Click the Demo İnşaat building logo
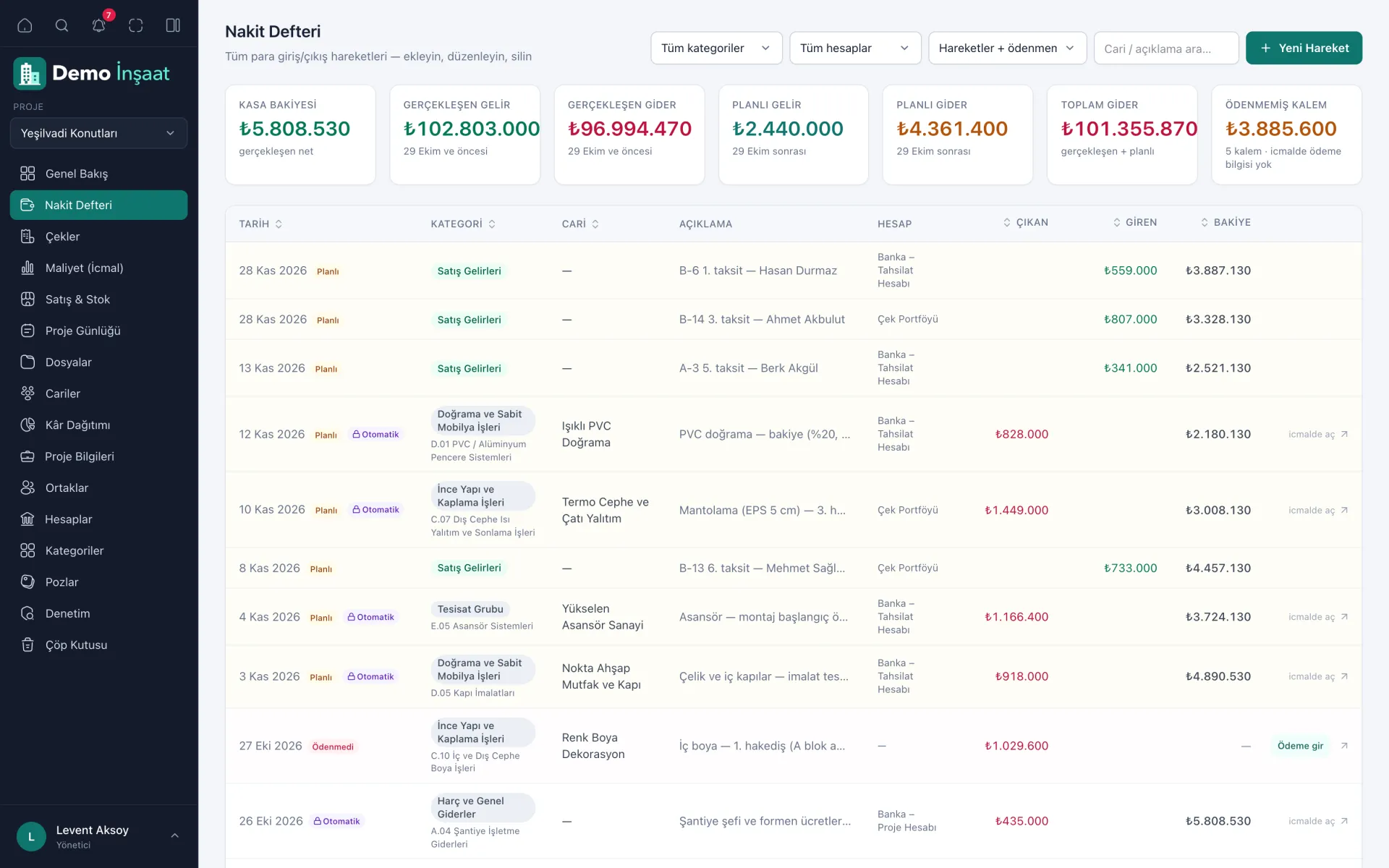The height and width of the screenshot is (868, 1389). tap(30, 73)
